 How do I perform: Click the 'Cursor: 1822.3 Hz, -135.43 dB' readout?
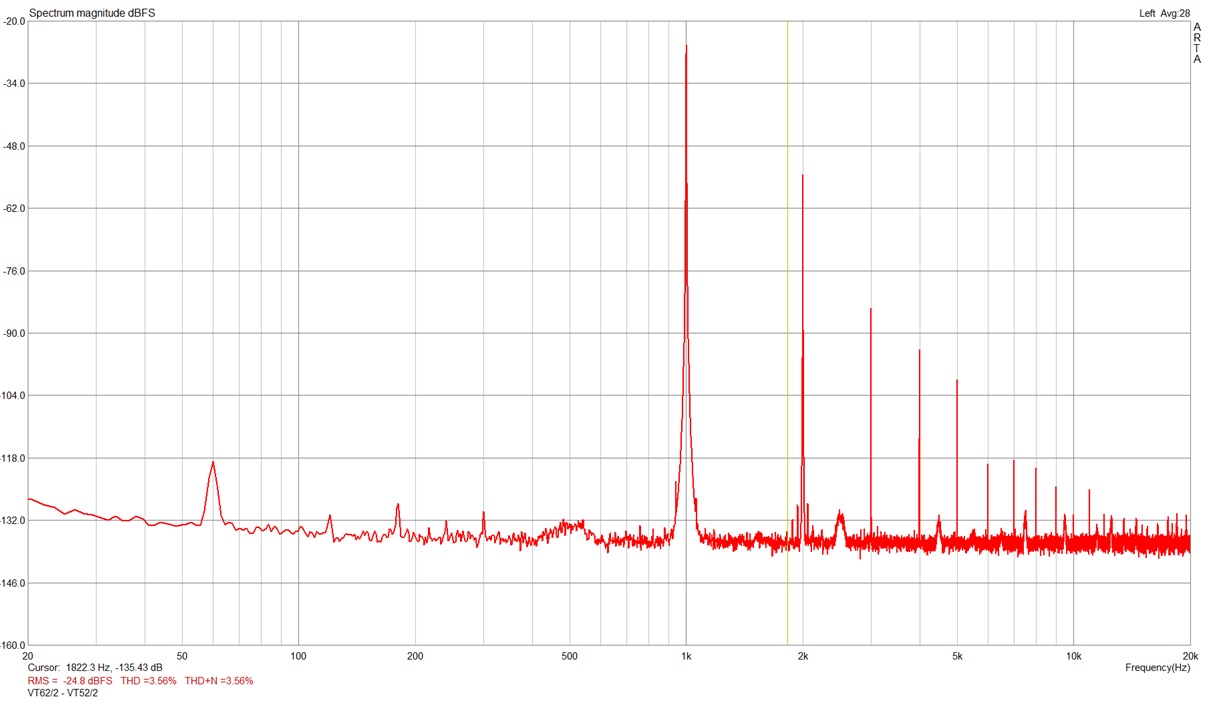(x=96, y=667)
